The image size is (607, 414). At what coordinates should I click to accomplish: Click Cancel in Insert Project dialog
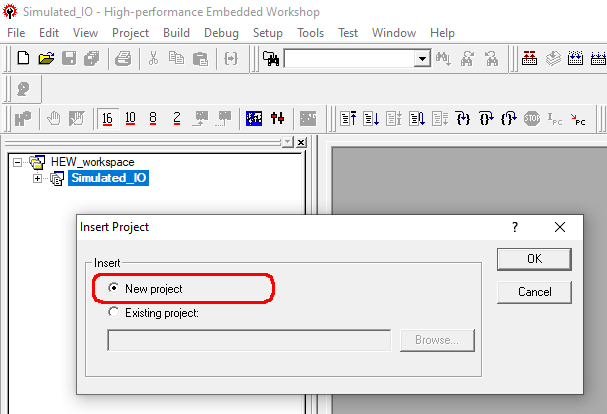click(x=534, y=292)
